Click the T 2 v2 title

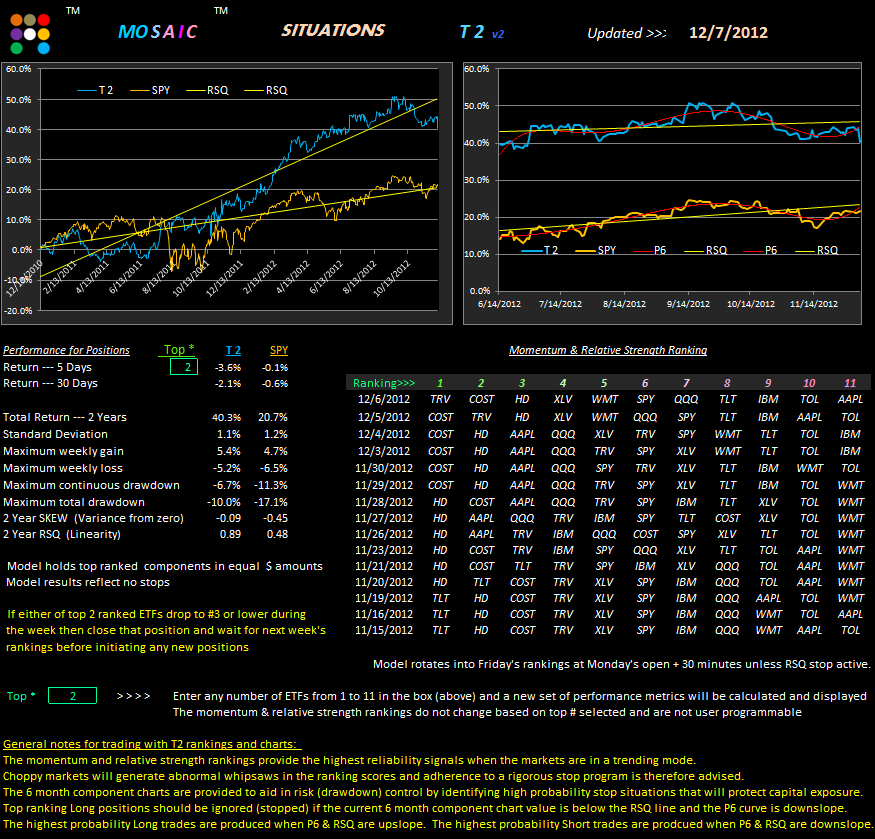tap(482, 32)
